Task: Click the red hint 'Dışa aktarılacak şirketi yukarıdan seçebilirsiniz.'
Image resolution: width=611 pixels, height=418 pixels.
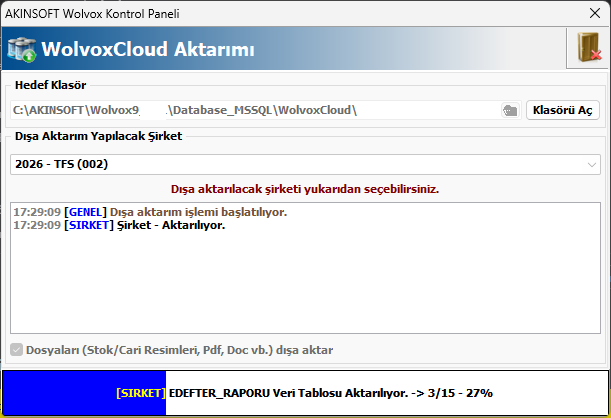Action: [x=305, y=189]
